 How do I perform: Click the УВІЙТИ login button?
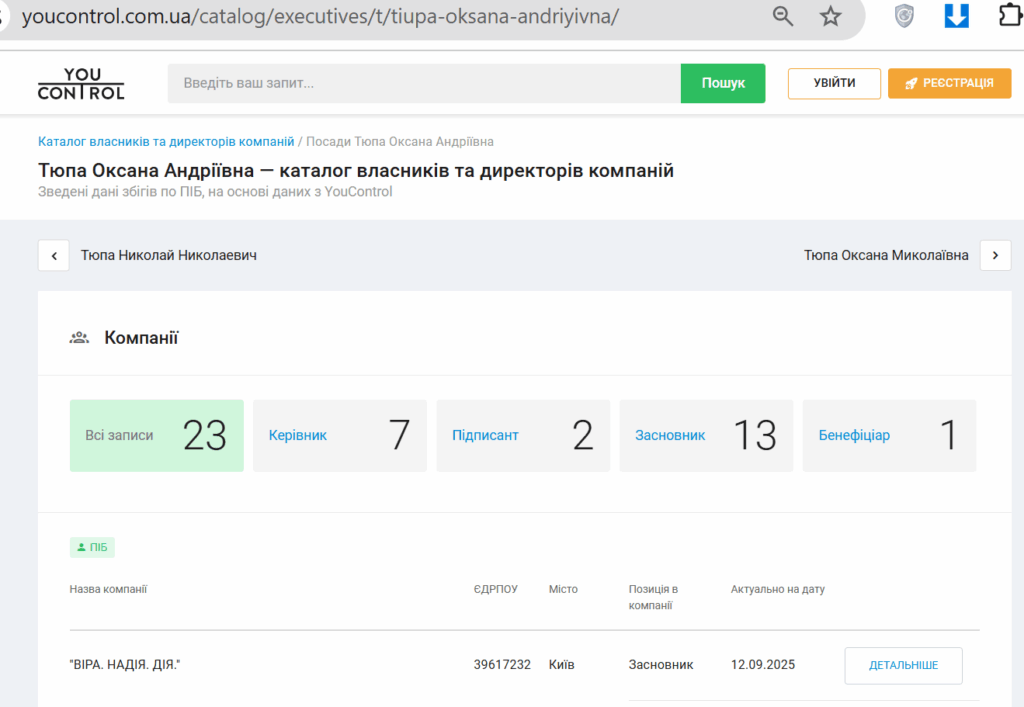834,83
